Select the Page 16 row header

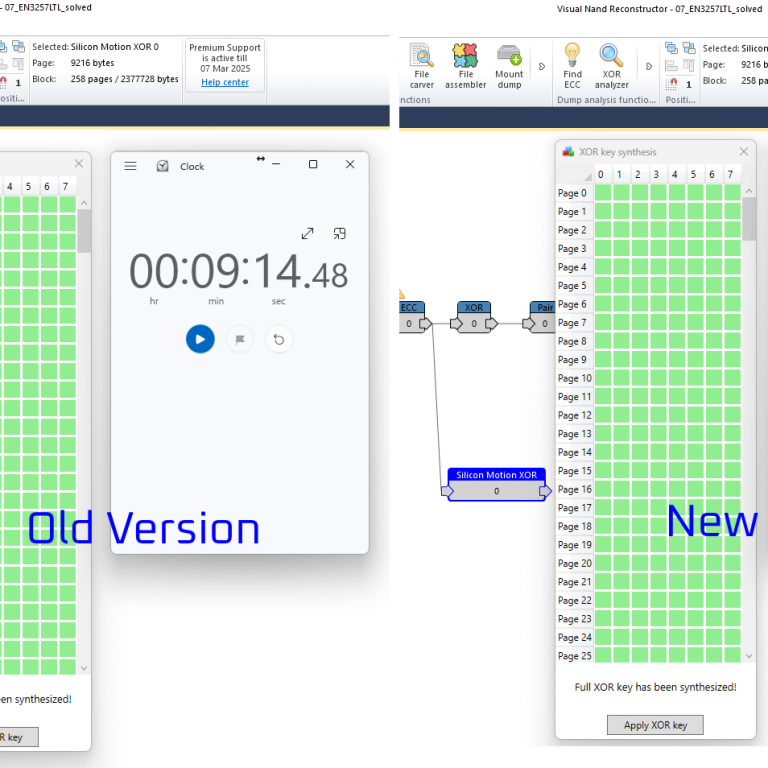pos(574,490)
